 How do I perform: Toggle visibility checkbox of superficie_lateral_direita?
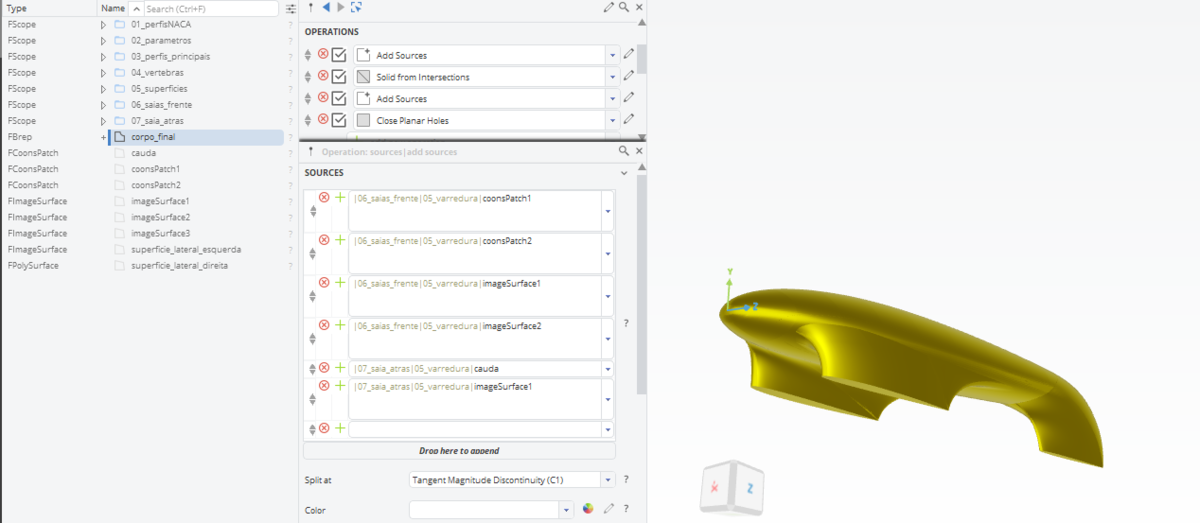click(119, 266)
